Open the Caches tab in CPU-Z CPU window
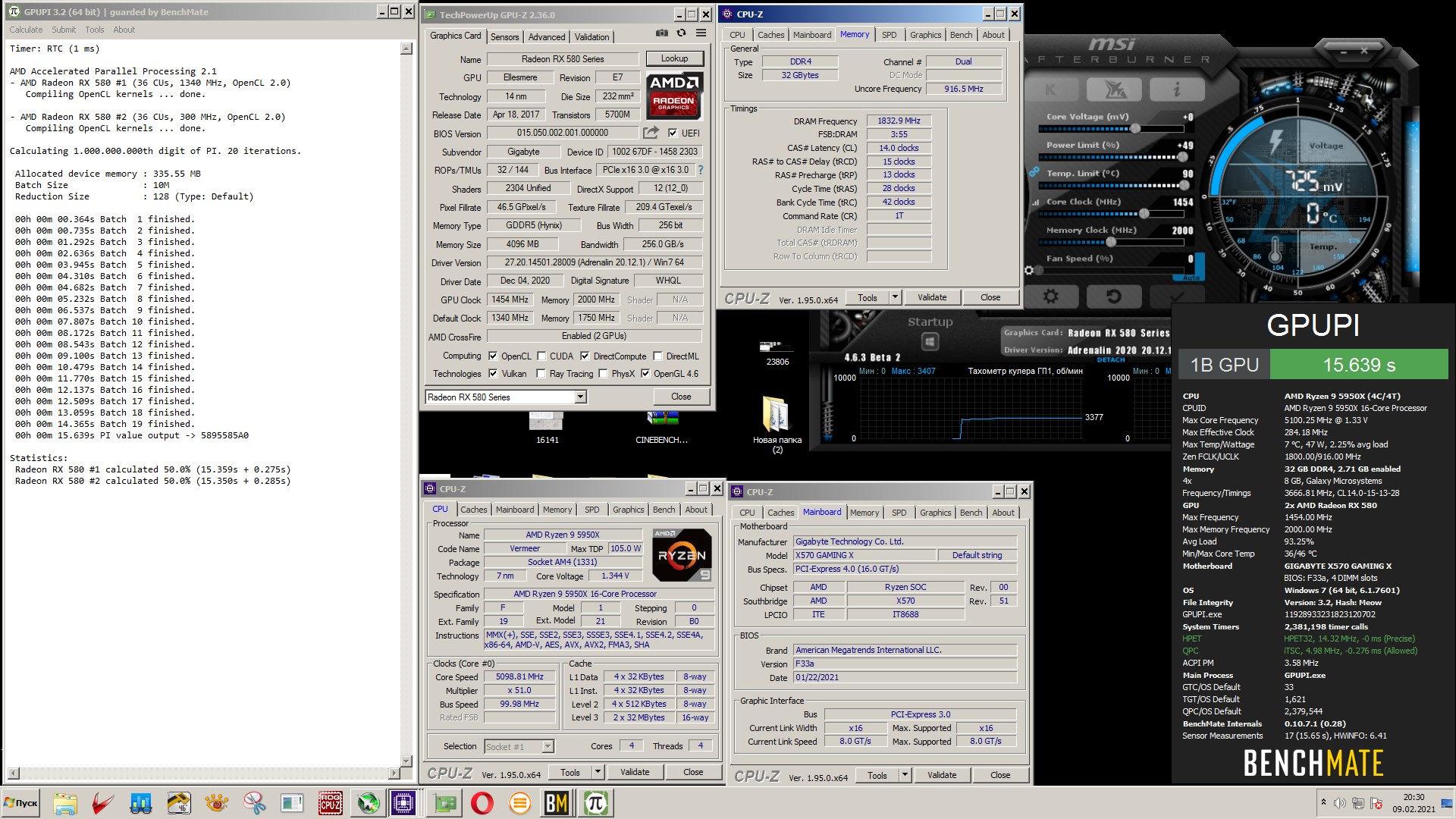The image size is (1456, 819). tap(474, 510)
